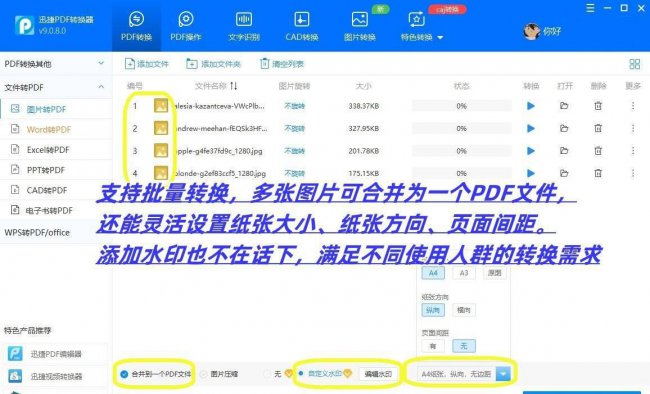
Task: Select A4 paper size
Action: pyautogui.click(x=433, y=273)
